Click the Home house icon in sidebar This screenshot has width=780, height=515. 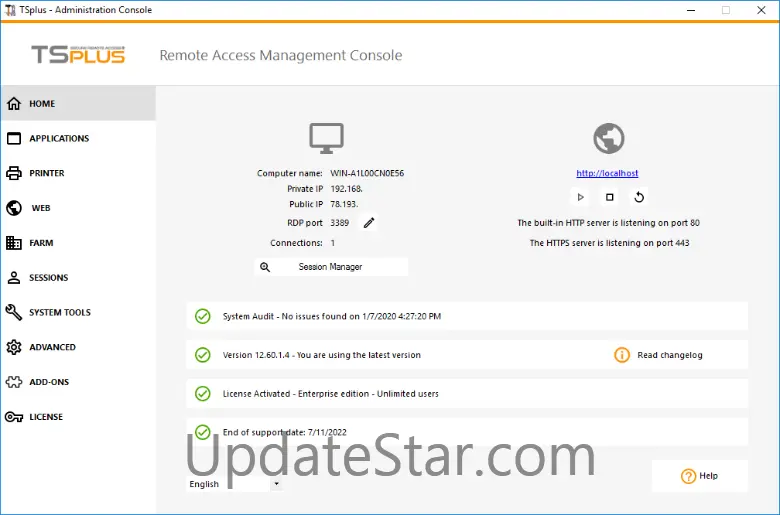pos(14,103)
